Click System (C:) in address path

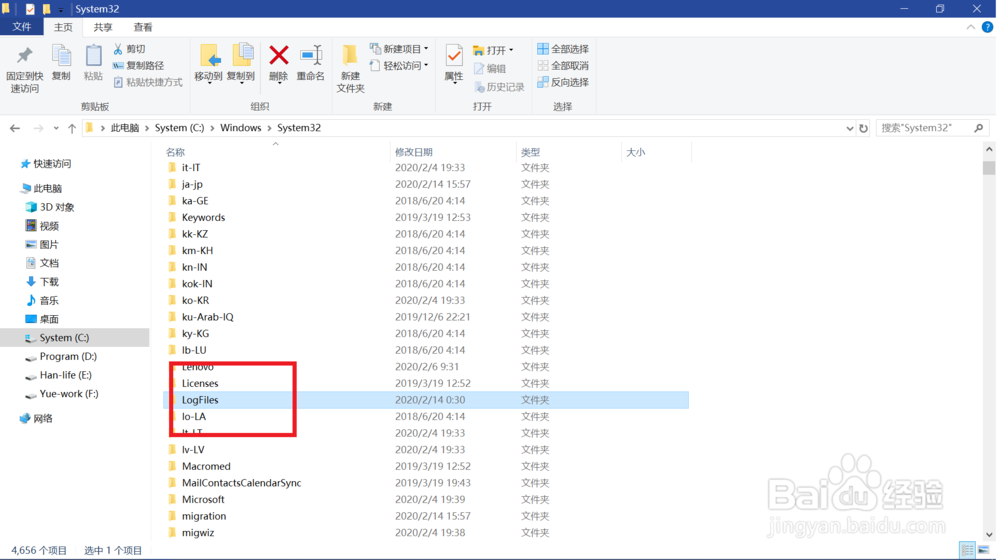[179, 128]
